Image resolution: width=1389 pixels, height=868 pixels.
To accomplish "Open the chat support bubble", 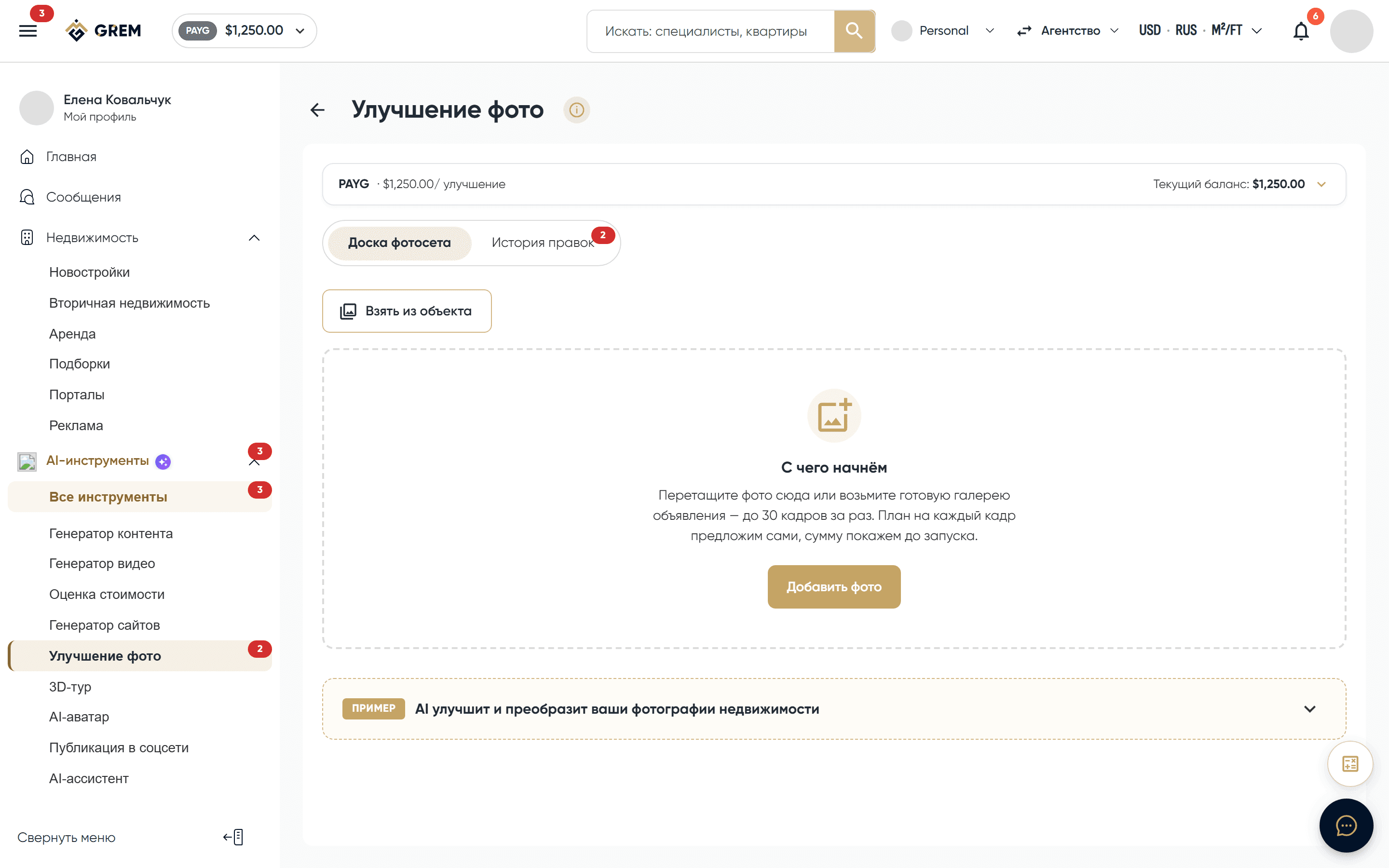I will [1346, 826].
